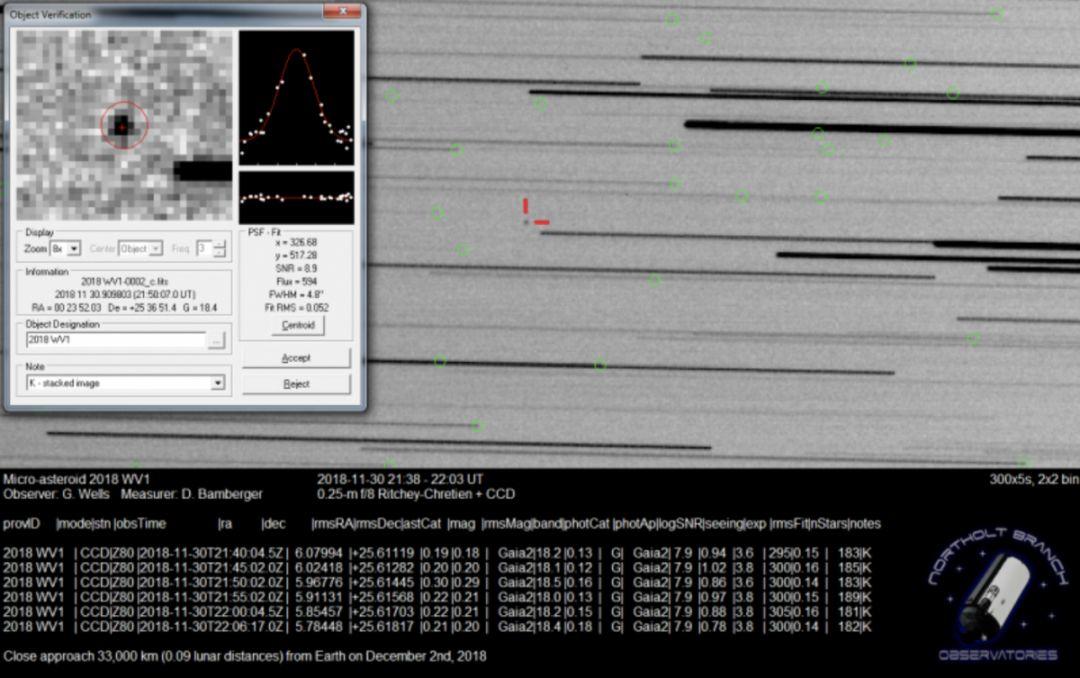Click the Freq value field
This screenshot has width=1080, height=678.
[x=204, y=248]
